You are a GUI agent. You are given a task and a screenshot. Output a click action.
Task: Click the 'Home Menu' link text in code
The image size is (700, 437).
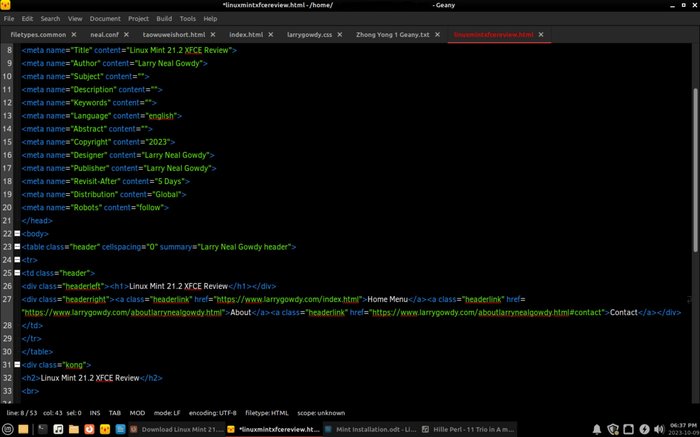(388, 299)
